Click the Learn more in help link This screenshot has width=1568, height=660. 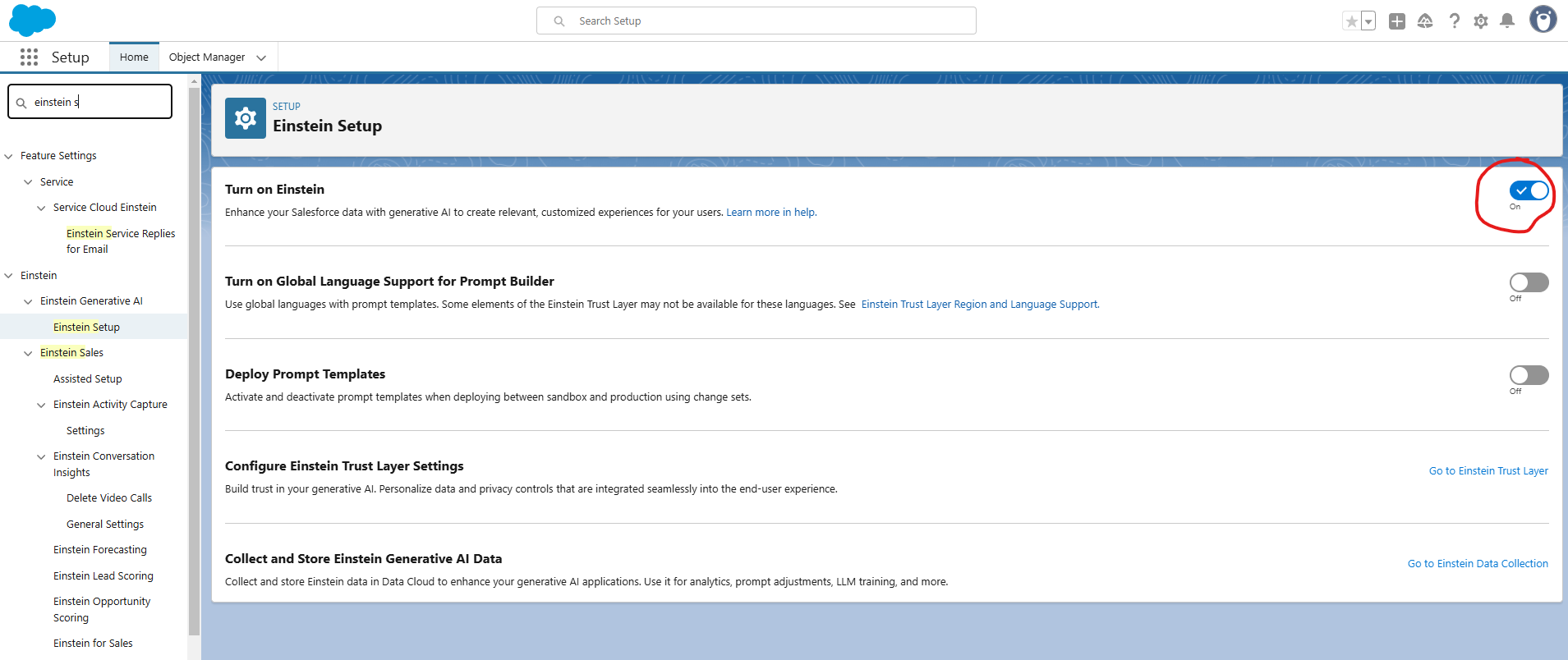coord(771,212)
